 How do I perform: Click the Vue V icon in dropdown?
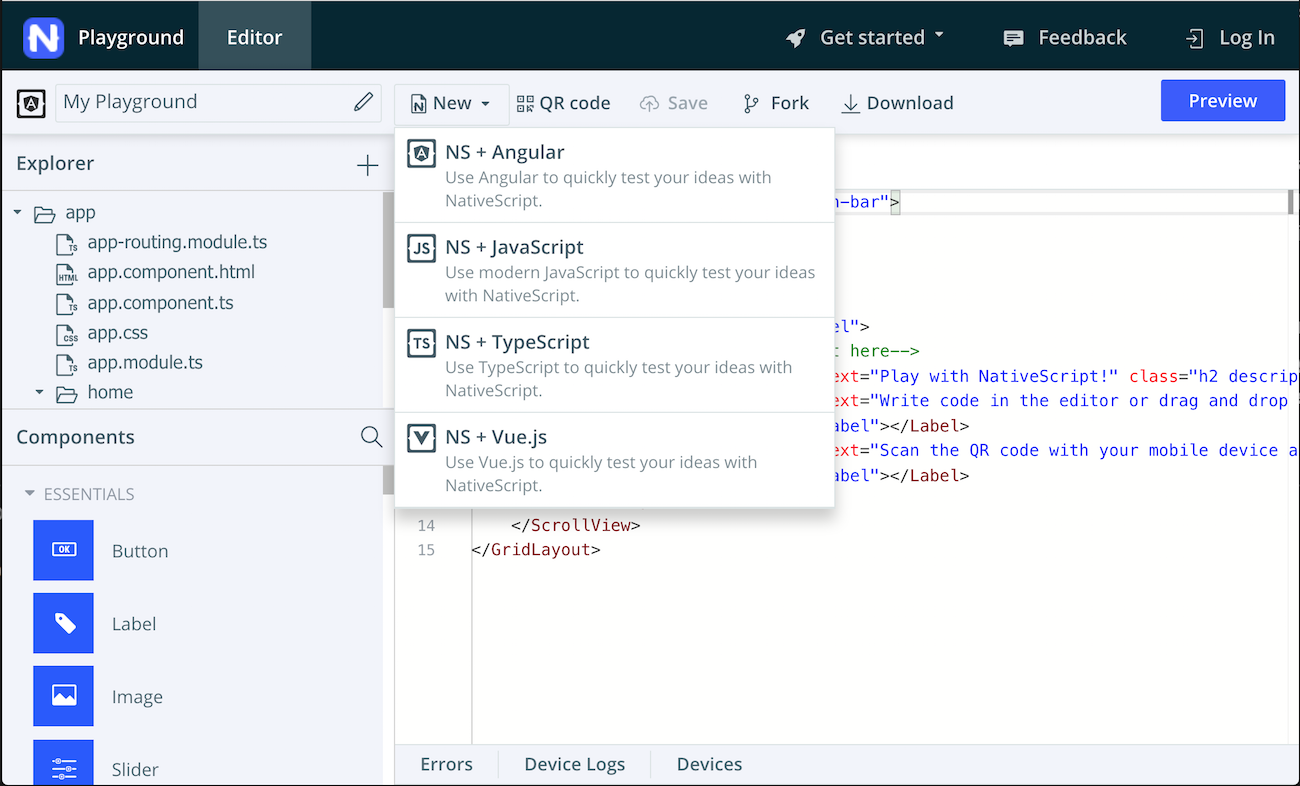pyautogui.click(x=422, y=439)
